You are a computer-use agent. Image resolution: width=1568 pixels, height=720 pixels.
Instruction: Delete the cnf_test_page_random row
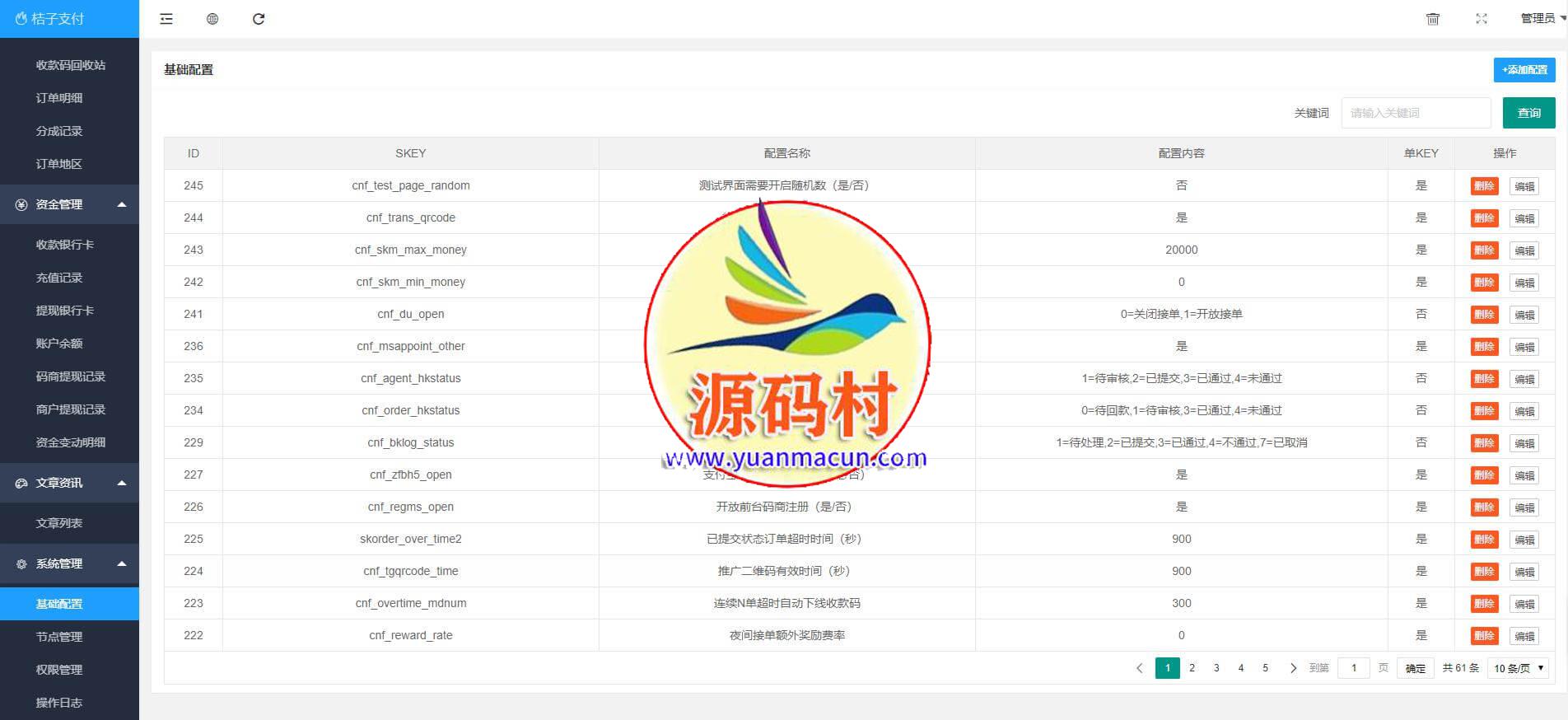point(1484,186)
